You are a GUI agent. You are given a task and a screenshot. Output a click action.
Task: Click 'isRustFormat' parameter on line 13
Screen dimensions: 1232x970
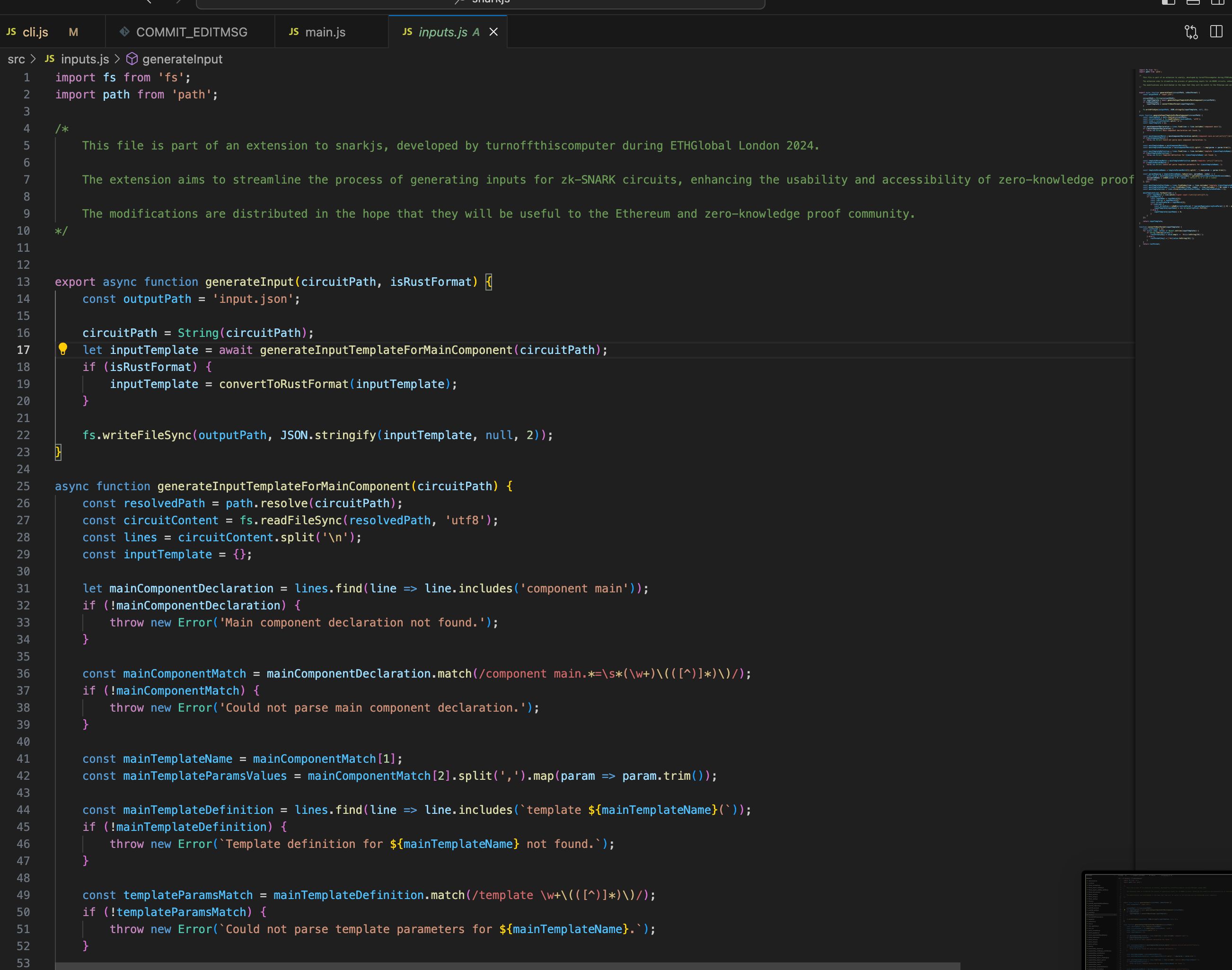point(431,282)
